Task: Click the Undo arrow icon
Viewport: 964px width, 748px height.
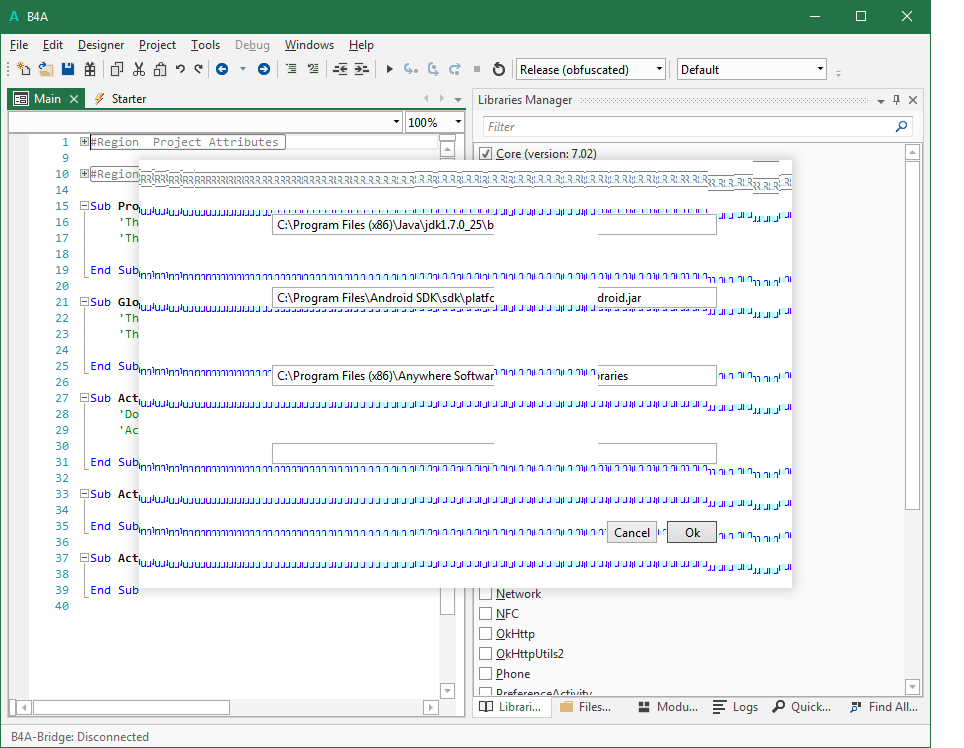Action: pyautogui.click(x=180, y=69)
